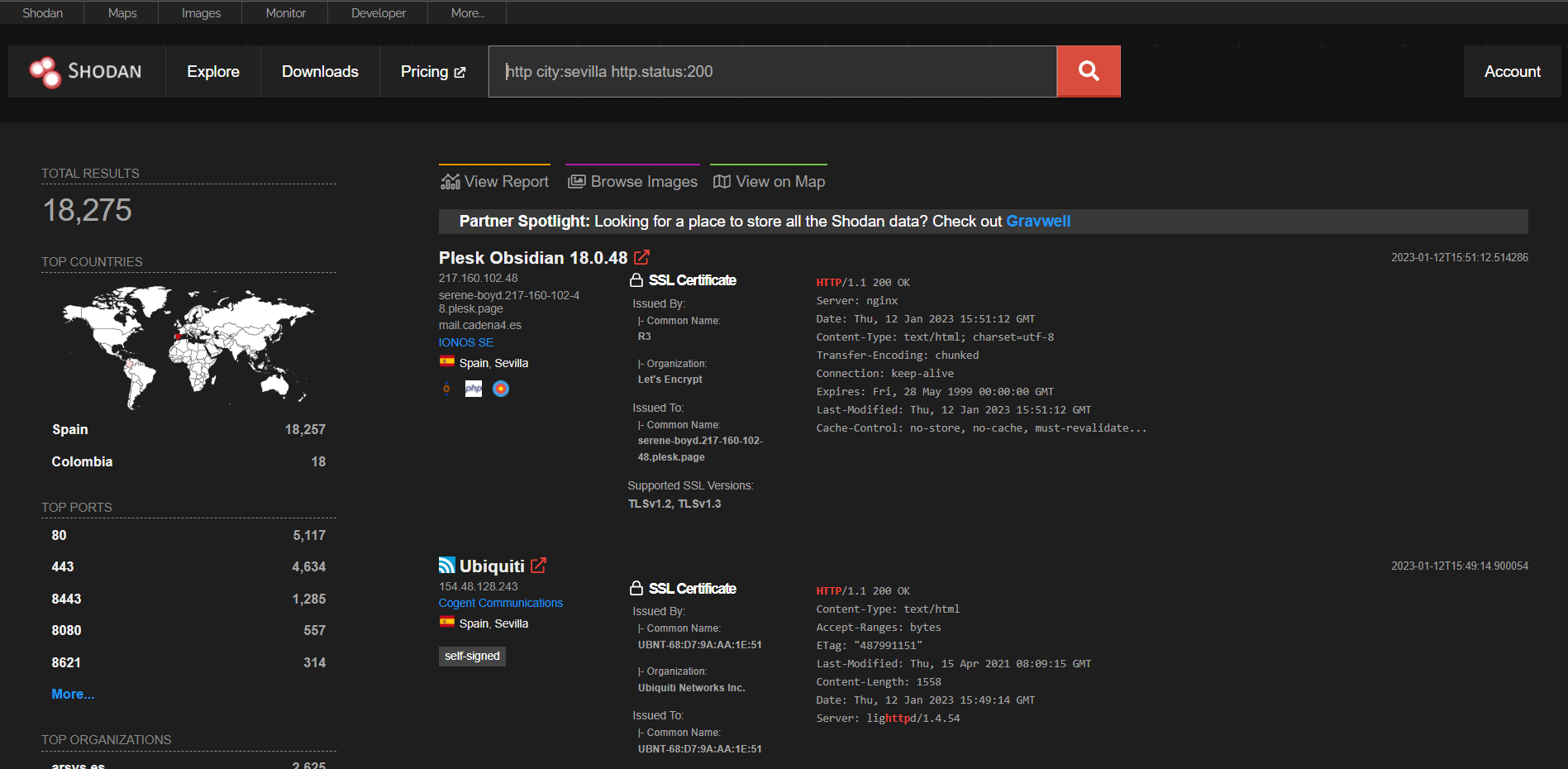Image resolution: width=1568 pixels, height=769 pixels.
Task: Open the Ubiquiti result title
Action: click(x=492, y=566)
